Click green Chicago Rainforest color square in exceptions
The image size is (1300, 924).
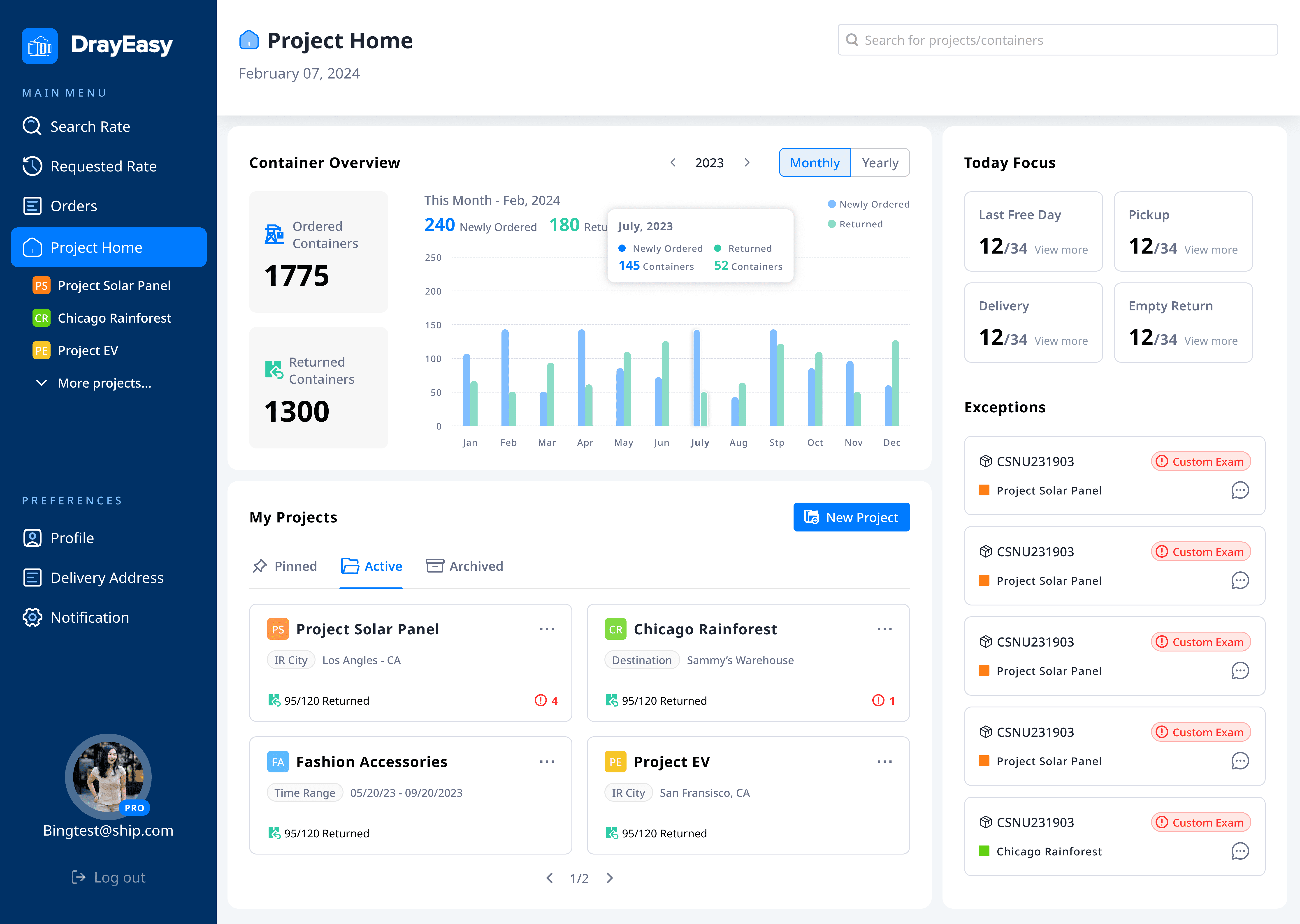click(x=984, y=851)
